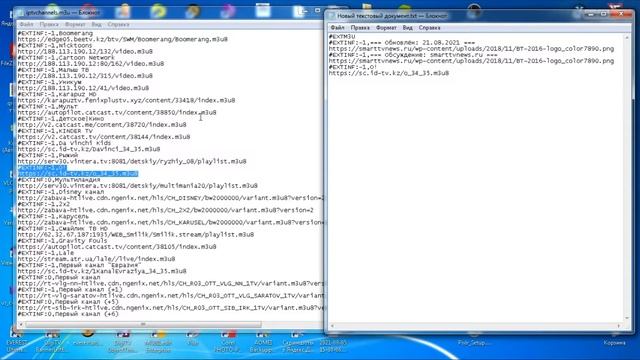Image resolution: width=640 pixels, height=360 pixels.
Task: Click horizontal scrollbar thumb in iptvchannels window
Action: [x=143, y=324]
